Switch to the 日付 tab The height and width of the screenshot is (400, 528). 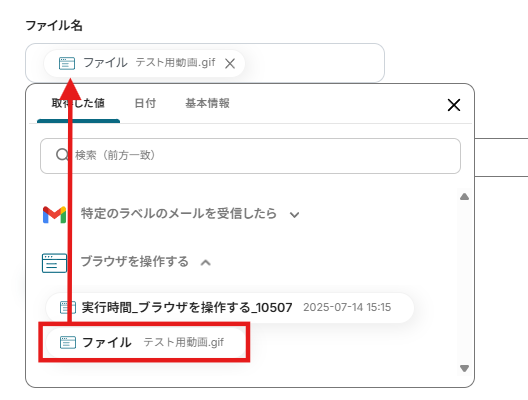tap(145, 103)
